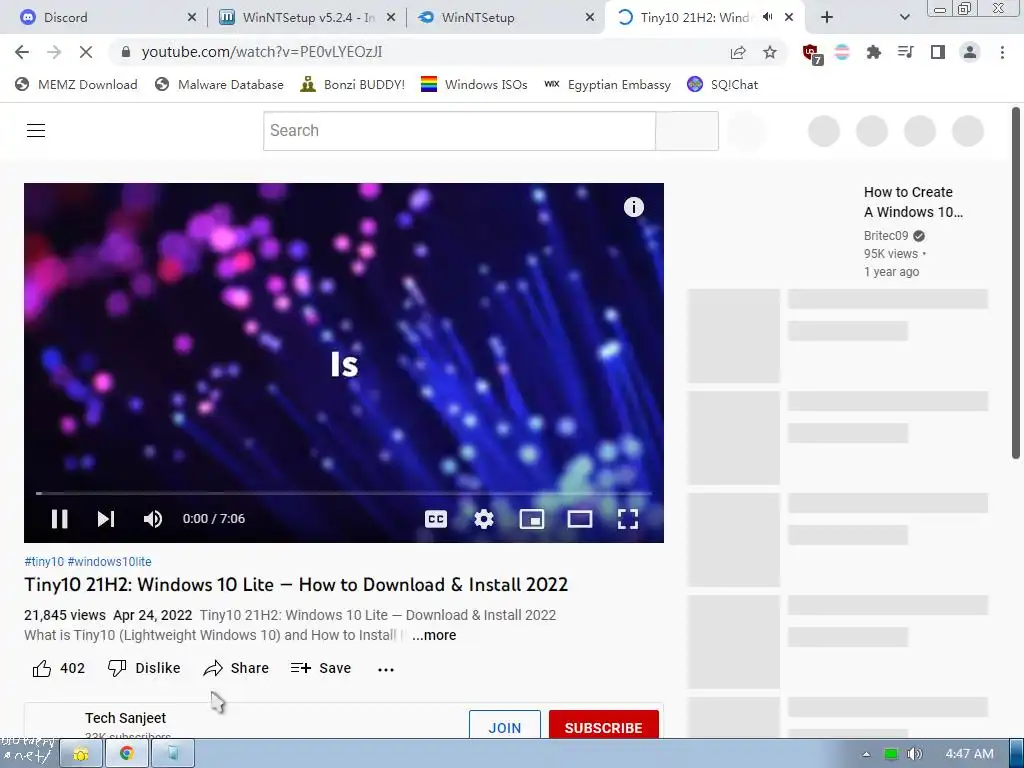Open the Chrome profile avatar
The height and width of the screenshot is (768, 1024).
point(970,52)
